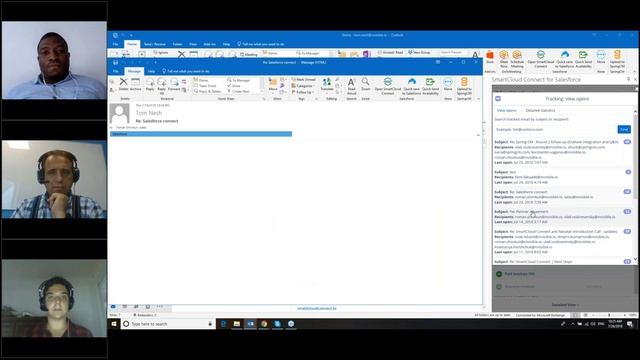The height and width of the screenshot is (360, 640).
Task: Select Done quick step in message
Action: click(x=234, y=86)
